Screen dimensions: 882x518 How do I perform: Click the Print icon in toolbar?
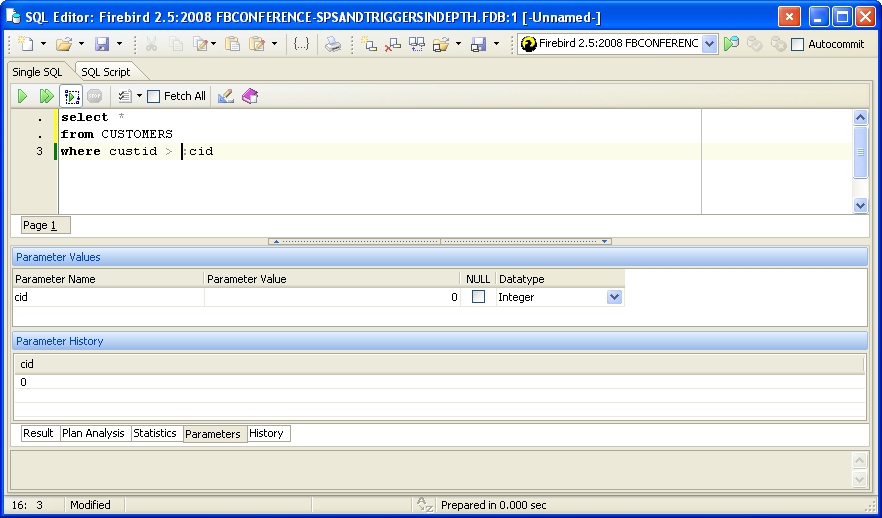(333, 44)
